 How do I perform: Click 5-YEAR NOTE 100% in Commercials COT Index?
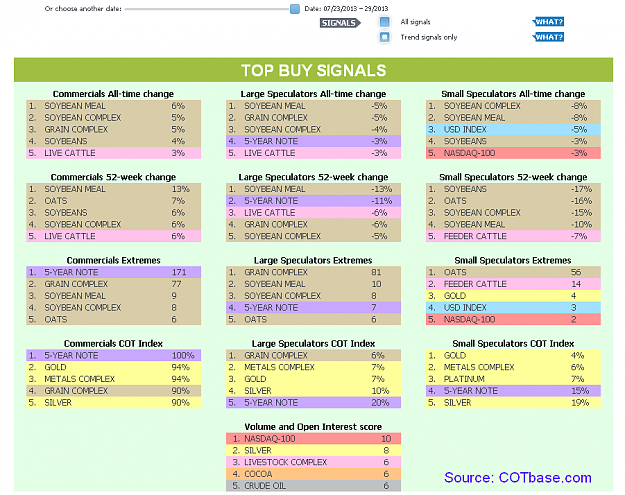[114, 356]
